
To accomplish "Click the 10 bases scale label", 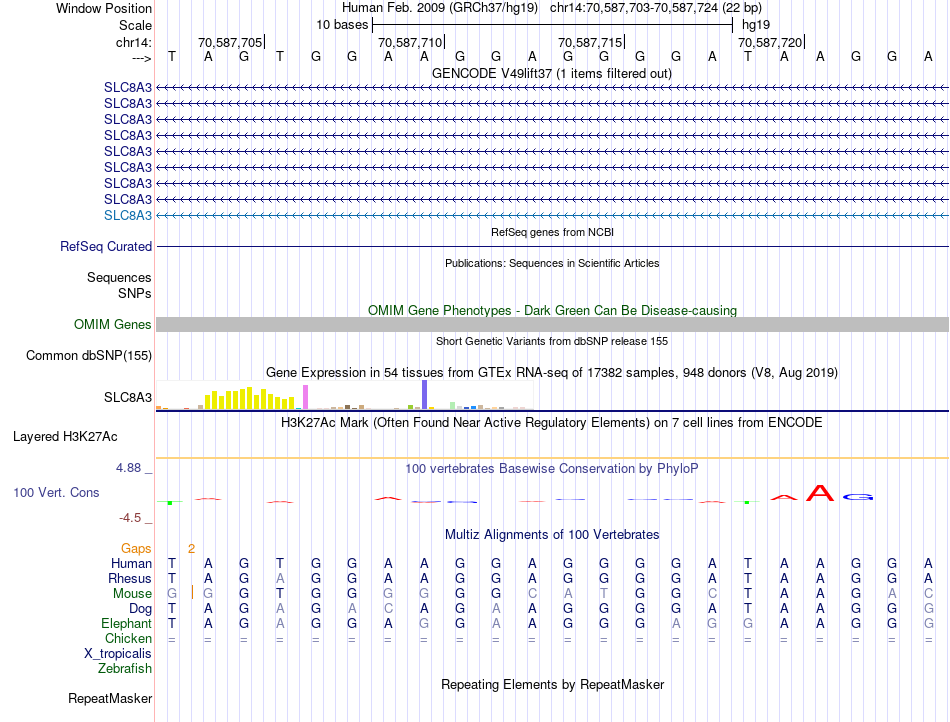I will tap(342, 25).
